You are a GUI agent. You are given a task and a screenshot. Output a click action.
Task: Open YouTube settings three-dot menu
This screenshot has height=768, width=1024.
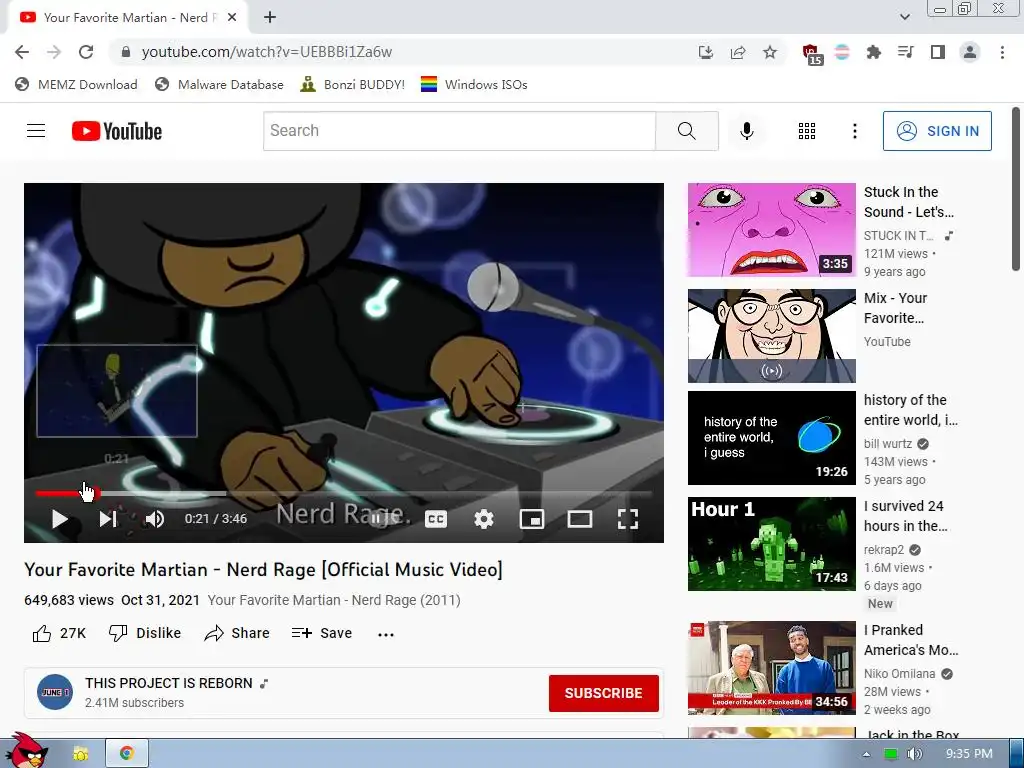coord(854,131)
